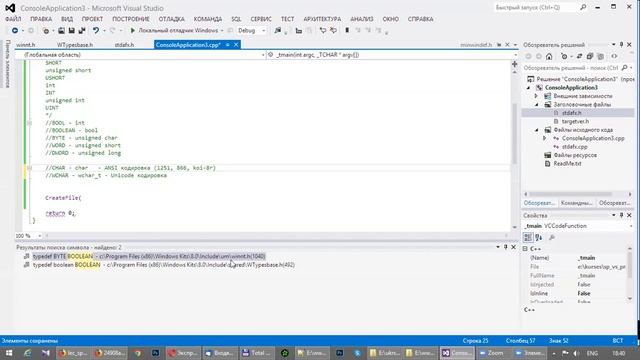The height and width of the screenshot is (360, 640).
Task: Click the editor split window icon
Action: click(514, 64)
